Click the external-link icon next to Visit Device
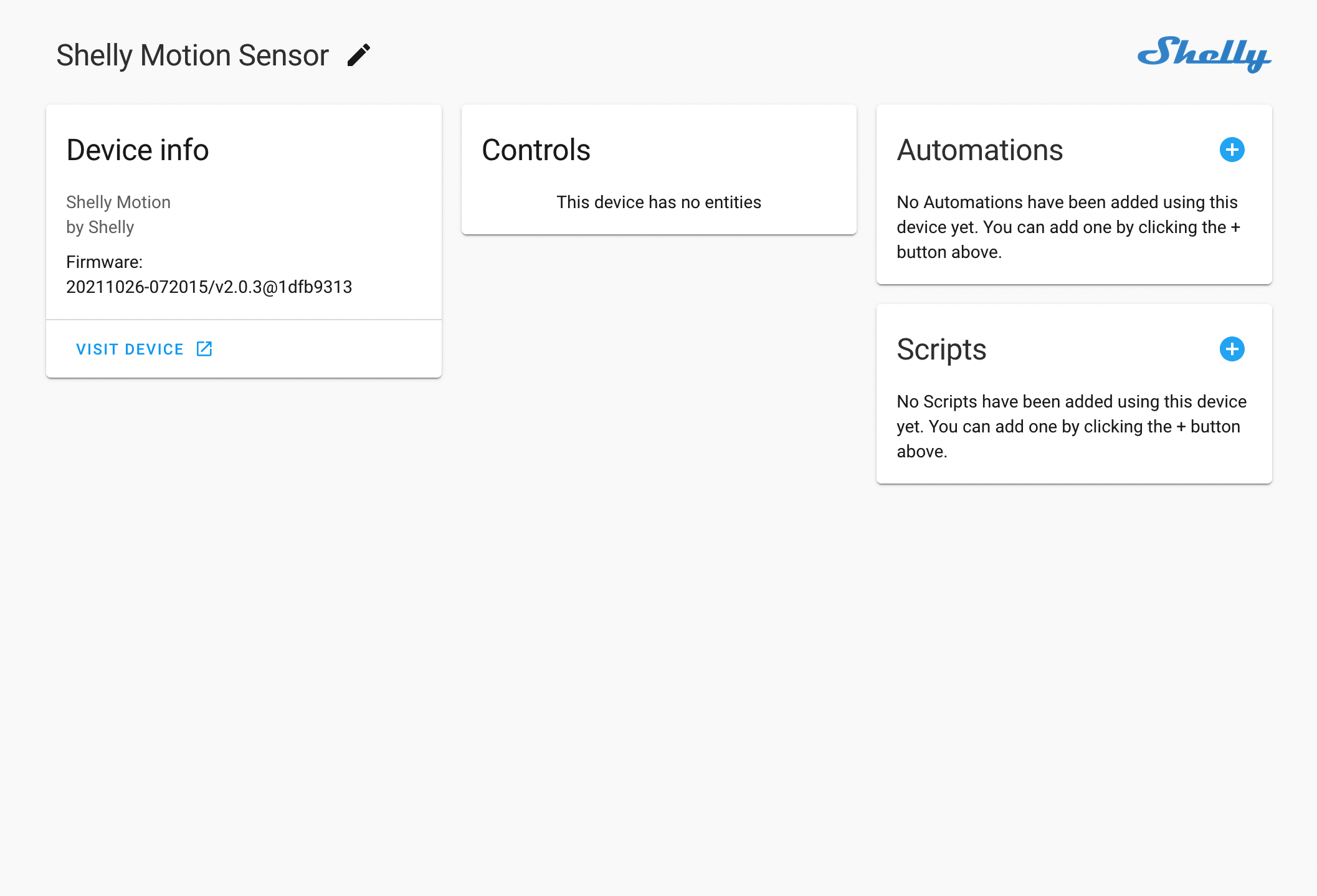1317x896 pixels. click(x=204, y=349)
